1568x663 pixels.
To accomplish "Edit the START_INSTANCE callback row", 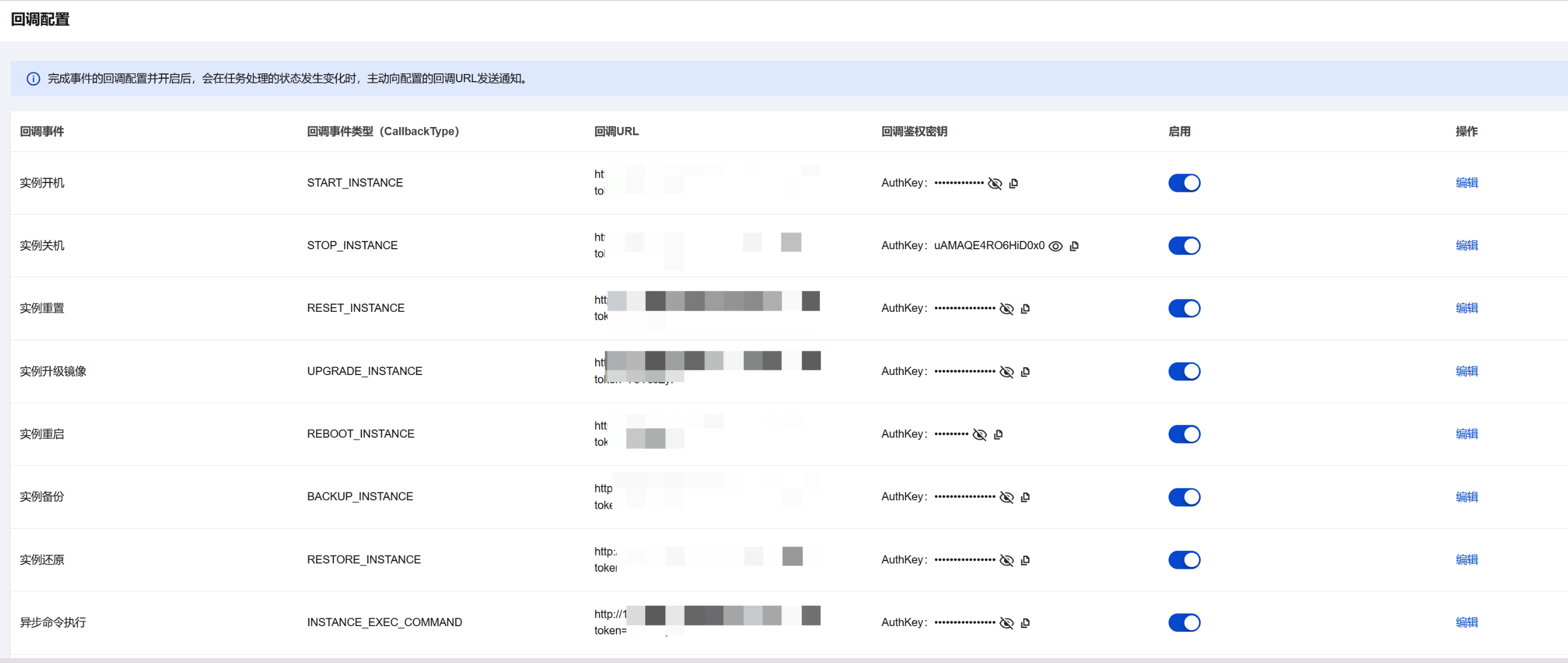I will [1466, 182].
